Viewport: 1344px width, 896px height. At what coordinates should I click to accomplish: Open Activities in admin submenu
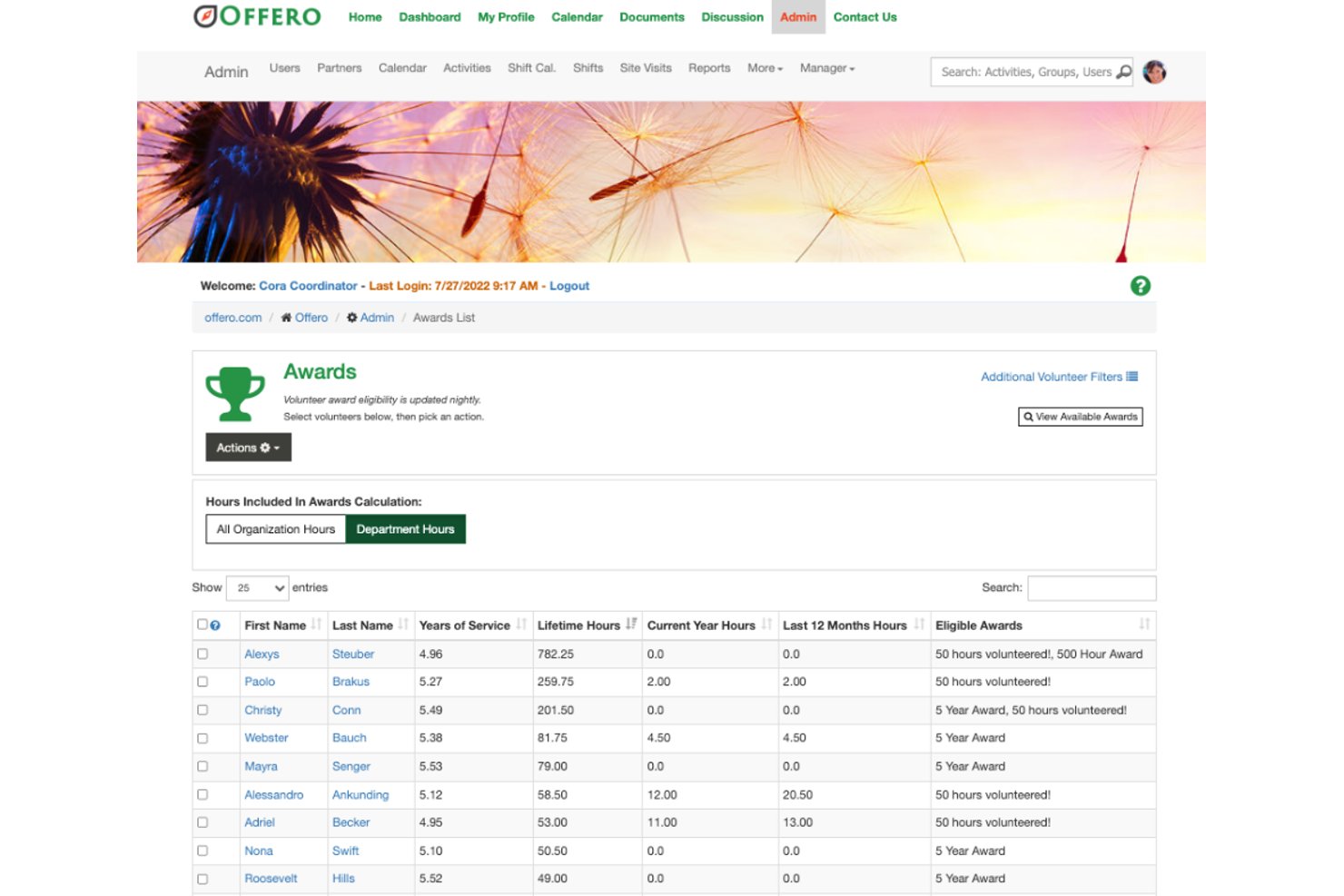(x=467, y=68)
